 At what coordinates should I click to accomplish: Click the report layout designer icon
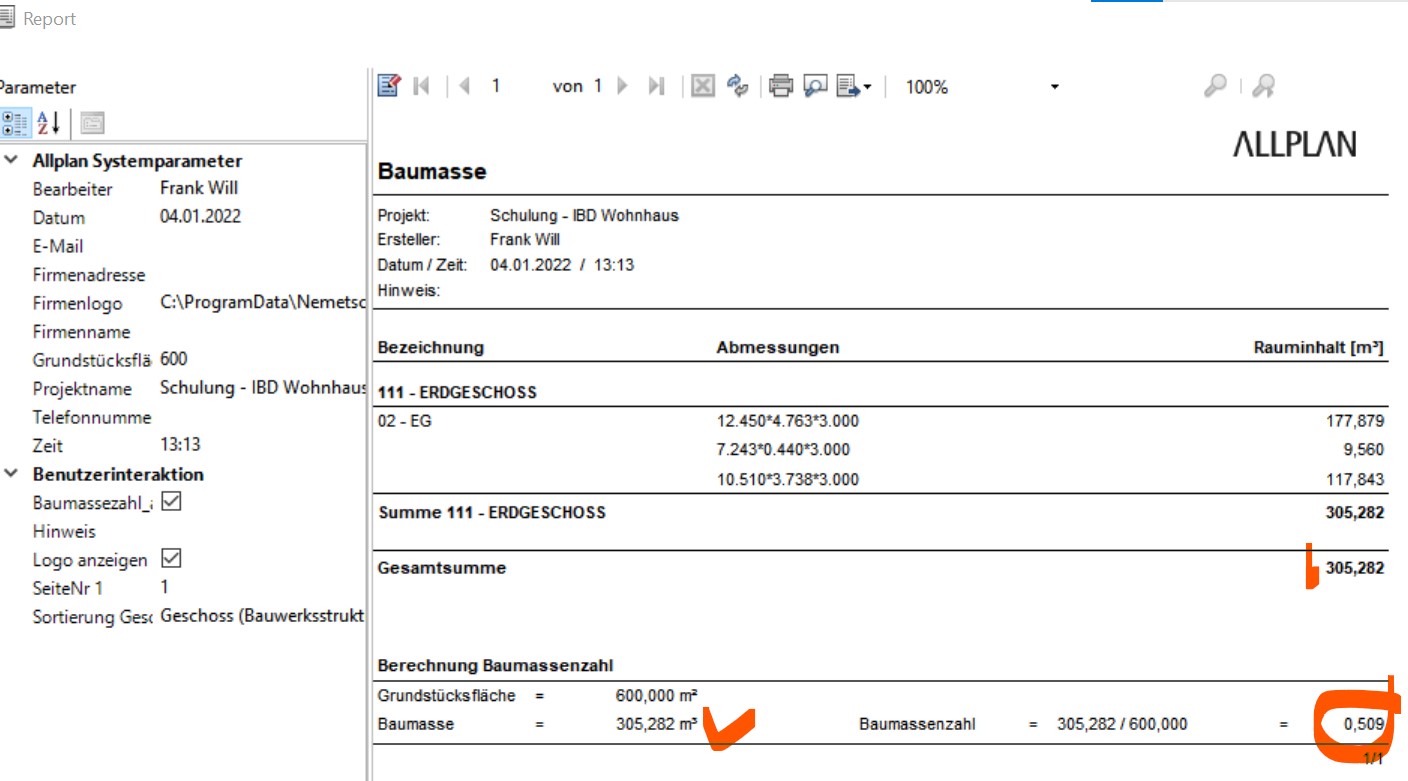click(389, 86)
